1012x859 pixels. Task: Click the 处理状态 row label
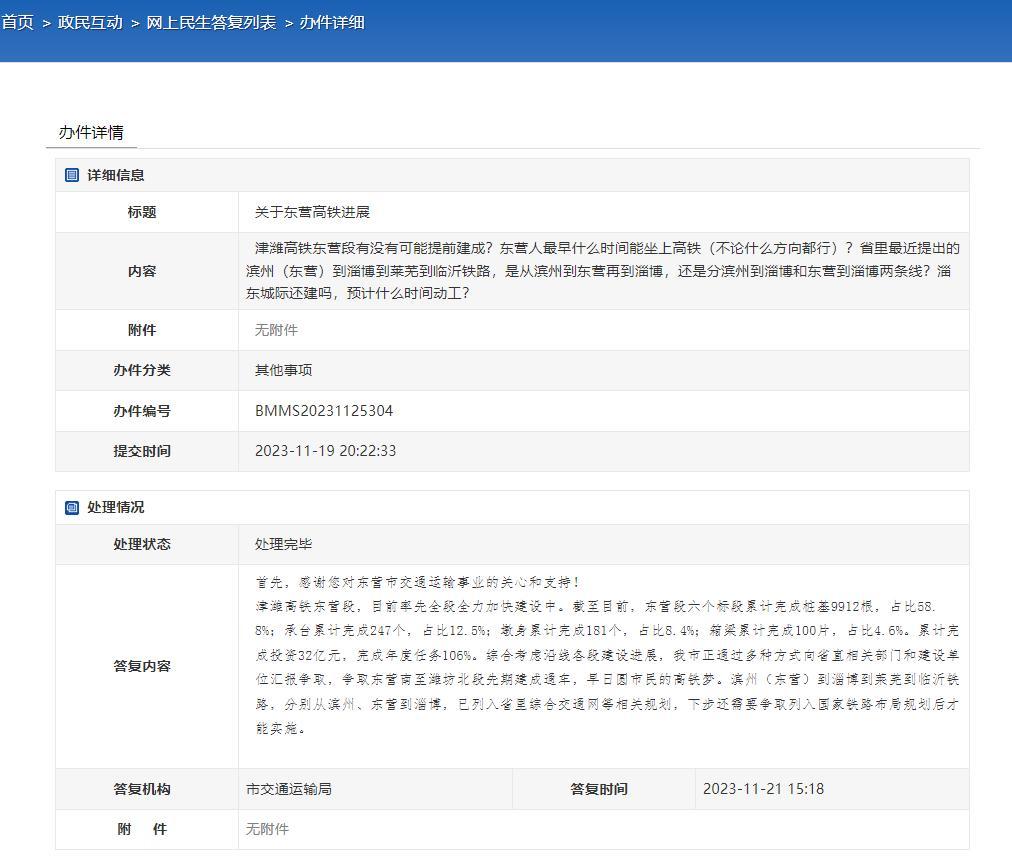142,544
